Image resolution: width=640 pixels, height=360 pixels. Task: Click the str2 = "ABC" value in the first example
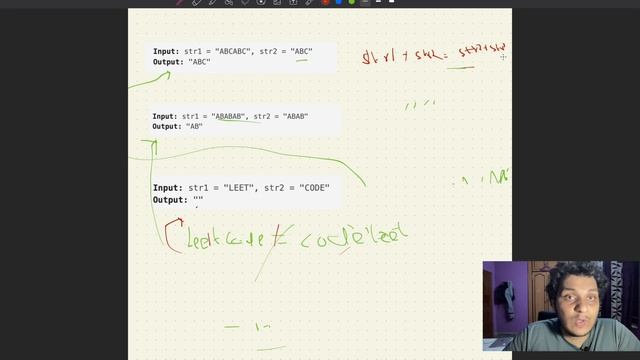[x=286, y=51]
